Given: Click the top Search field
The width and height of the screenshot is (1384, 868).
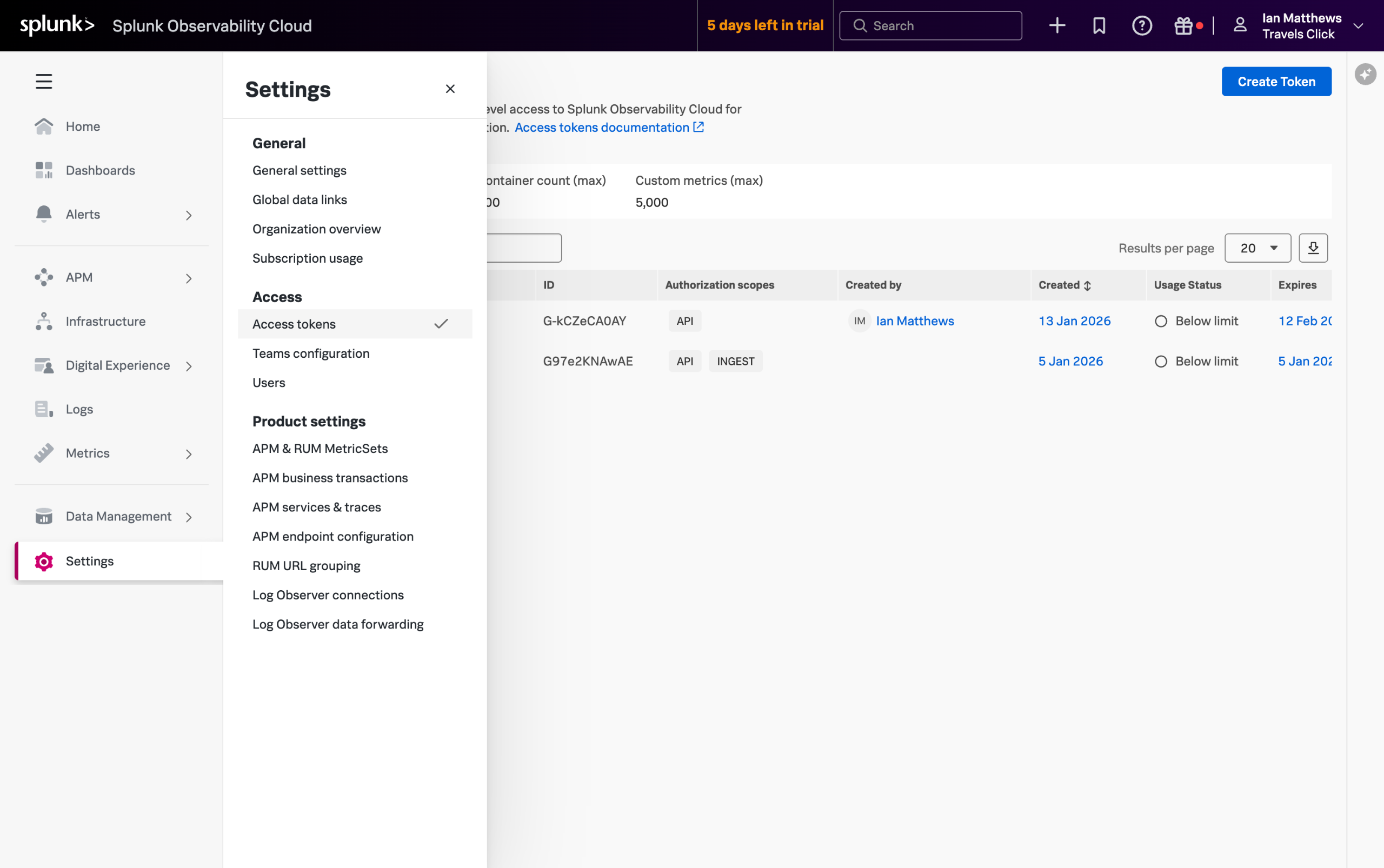Looking at the screenshot, I should [930, 26].
